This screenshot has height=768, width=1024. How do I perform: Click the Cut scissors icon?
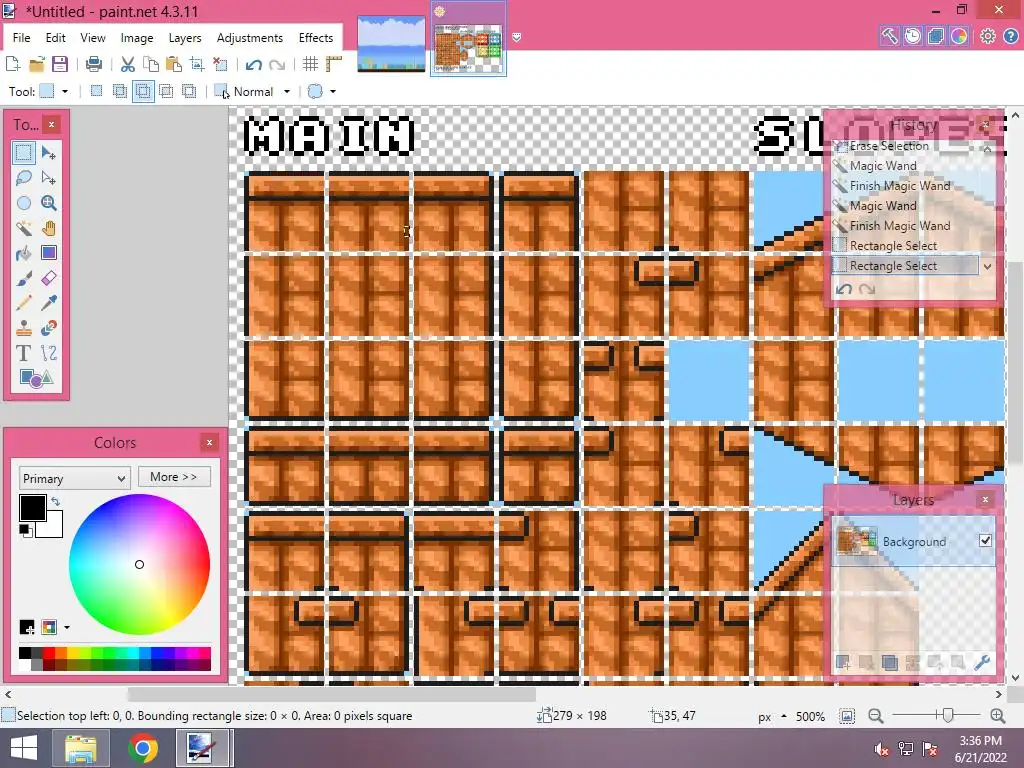(127, 64)
